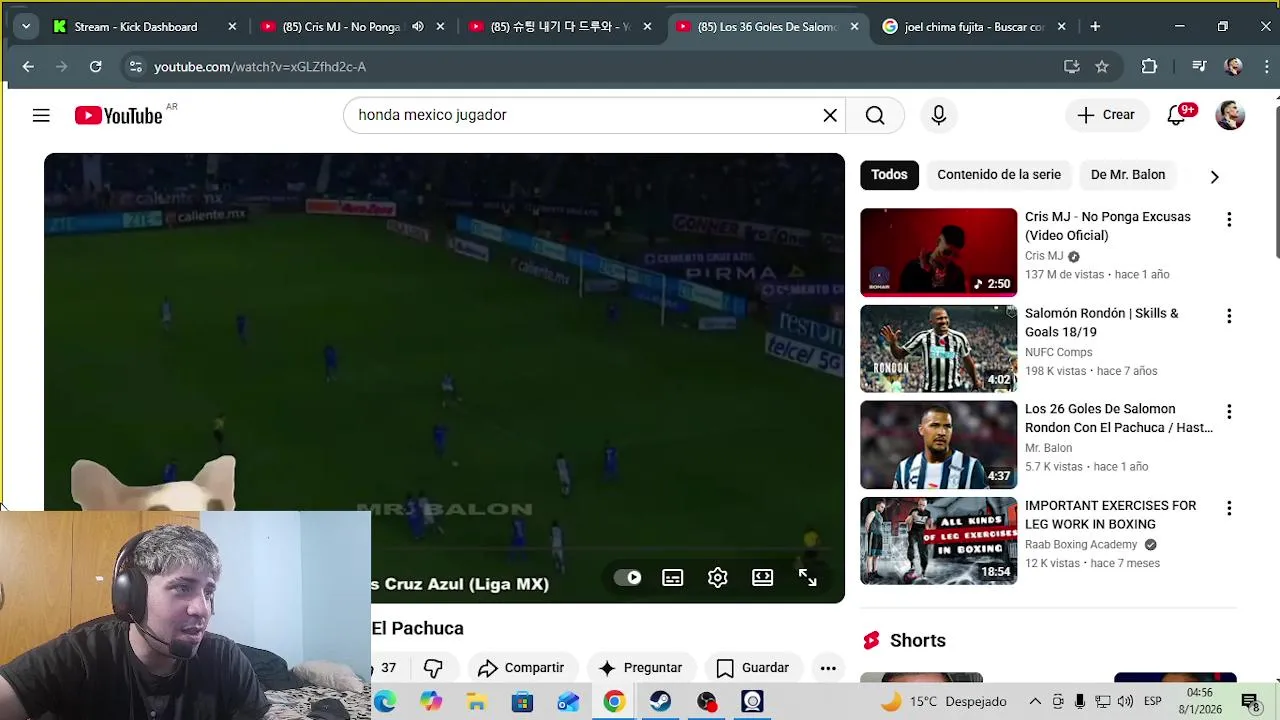Image resolution: width=1280 pixels, height=720 pixels.
Task: Run search with the magnifier button
Action: 875,115
